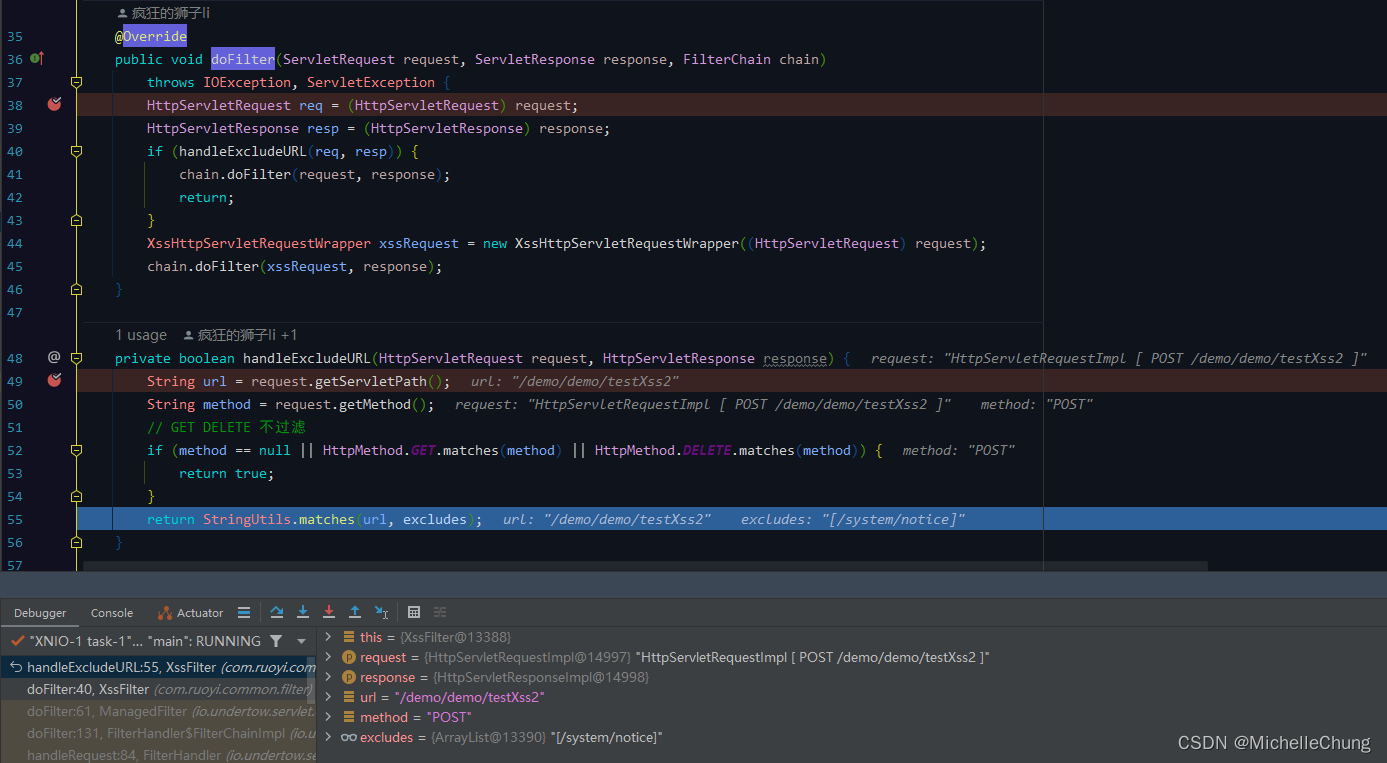The width and height of the screenshot is (1387, 763).
Task: Click the "XNIO-1 task-1" running thread selector
Action: (145, 641)
